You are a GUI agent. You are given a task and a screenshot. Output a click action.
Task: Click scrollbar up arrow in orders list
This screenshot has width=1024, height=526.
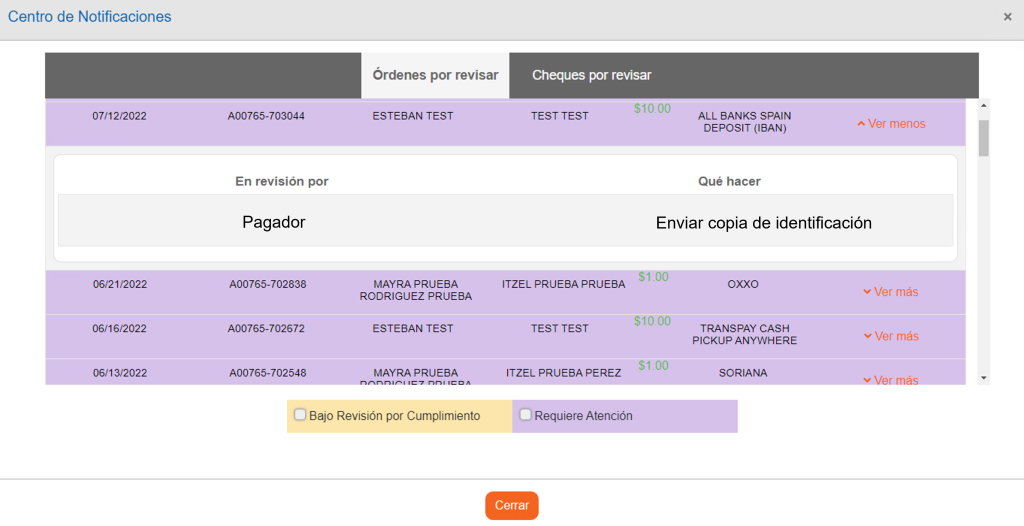coord(983,105)
